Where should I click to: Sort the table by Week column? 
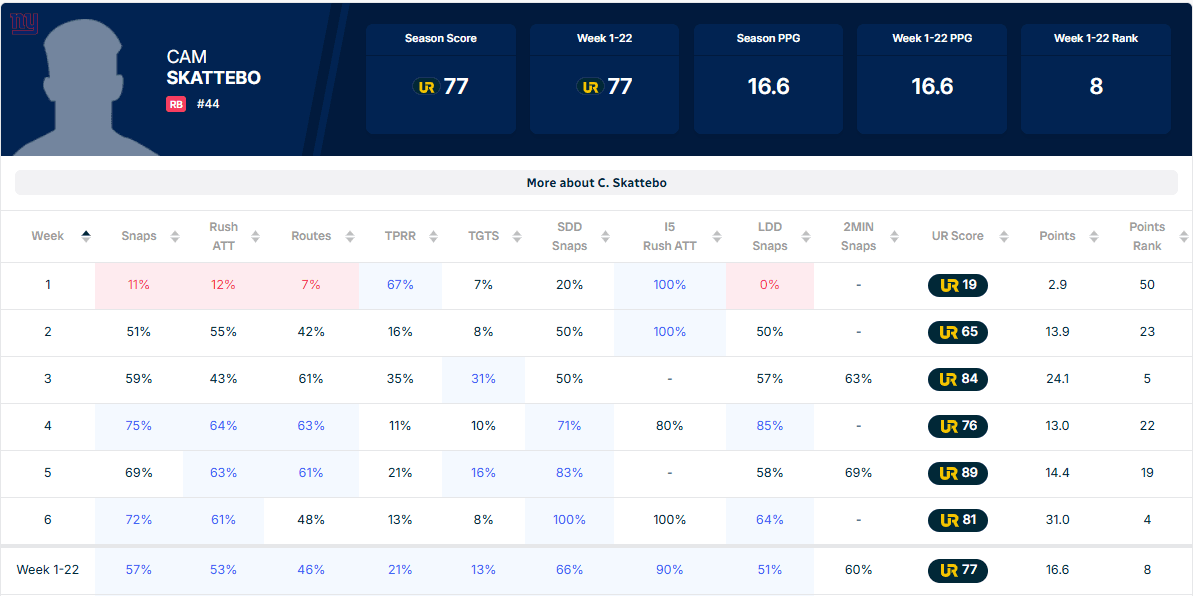(x=60, y=236)
